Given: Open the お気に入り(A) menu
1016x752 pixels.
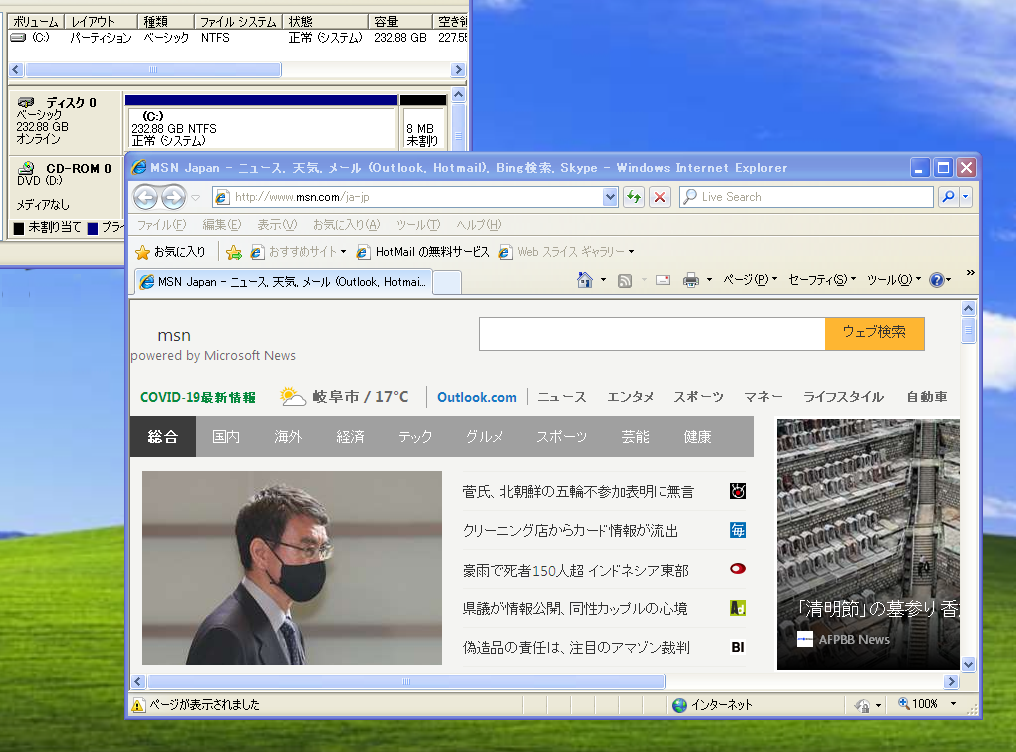Looking at the screenshot, I should 347,225.
